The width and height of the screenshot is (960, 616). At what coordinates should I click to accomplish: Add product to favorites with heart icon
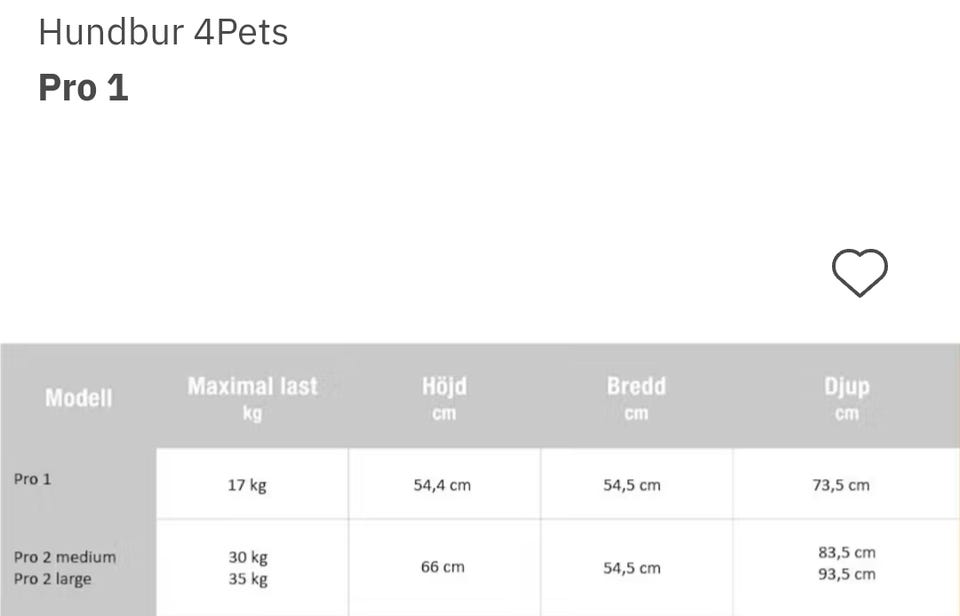point(859,272)
